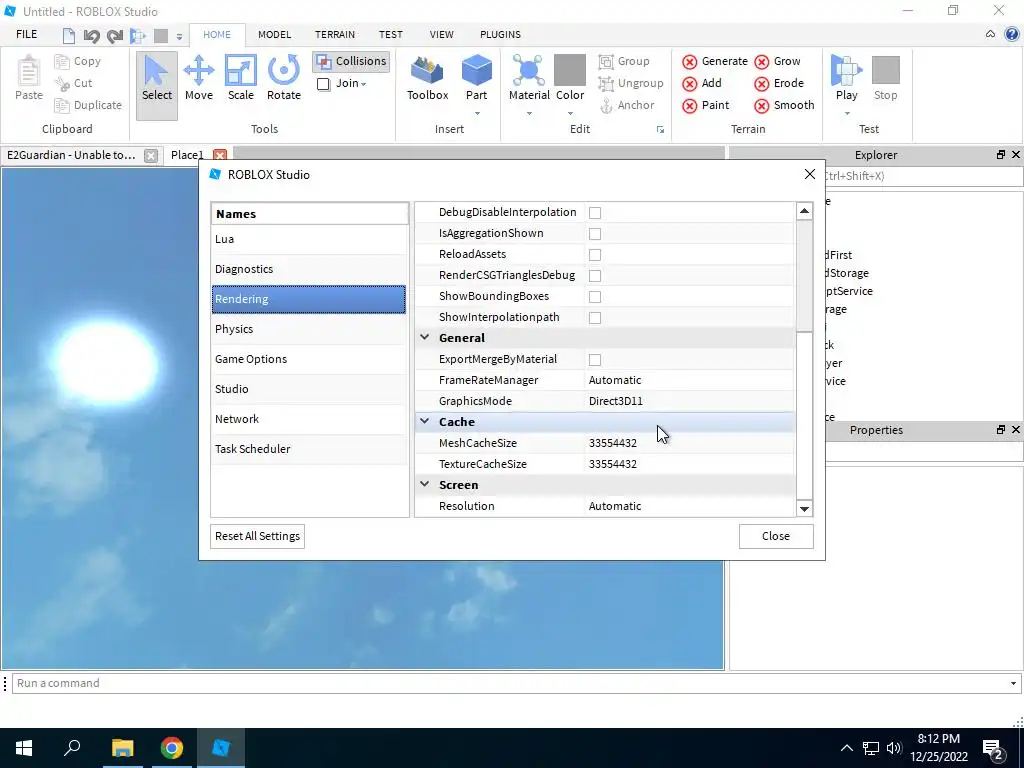Click the settings list scrollbar down arrow
The image size is (1024, 768).
tap(805, 509)
